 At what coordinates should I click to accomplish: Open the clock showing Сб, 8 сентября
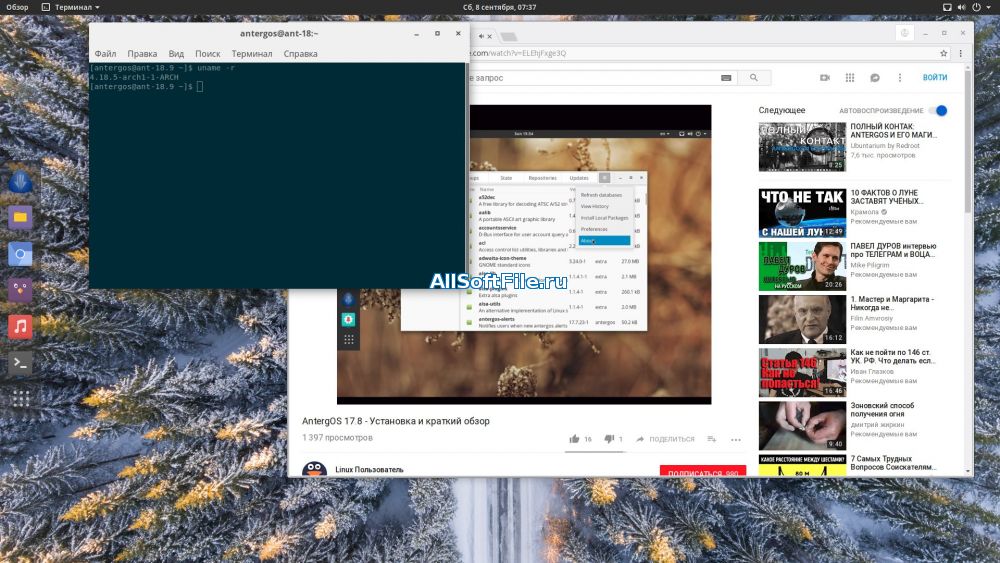click(x=499, y=7)
